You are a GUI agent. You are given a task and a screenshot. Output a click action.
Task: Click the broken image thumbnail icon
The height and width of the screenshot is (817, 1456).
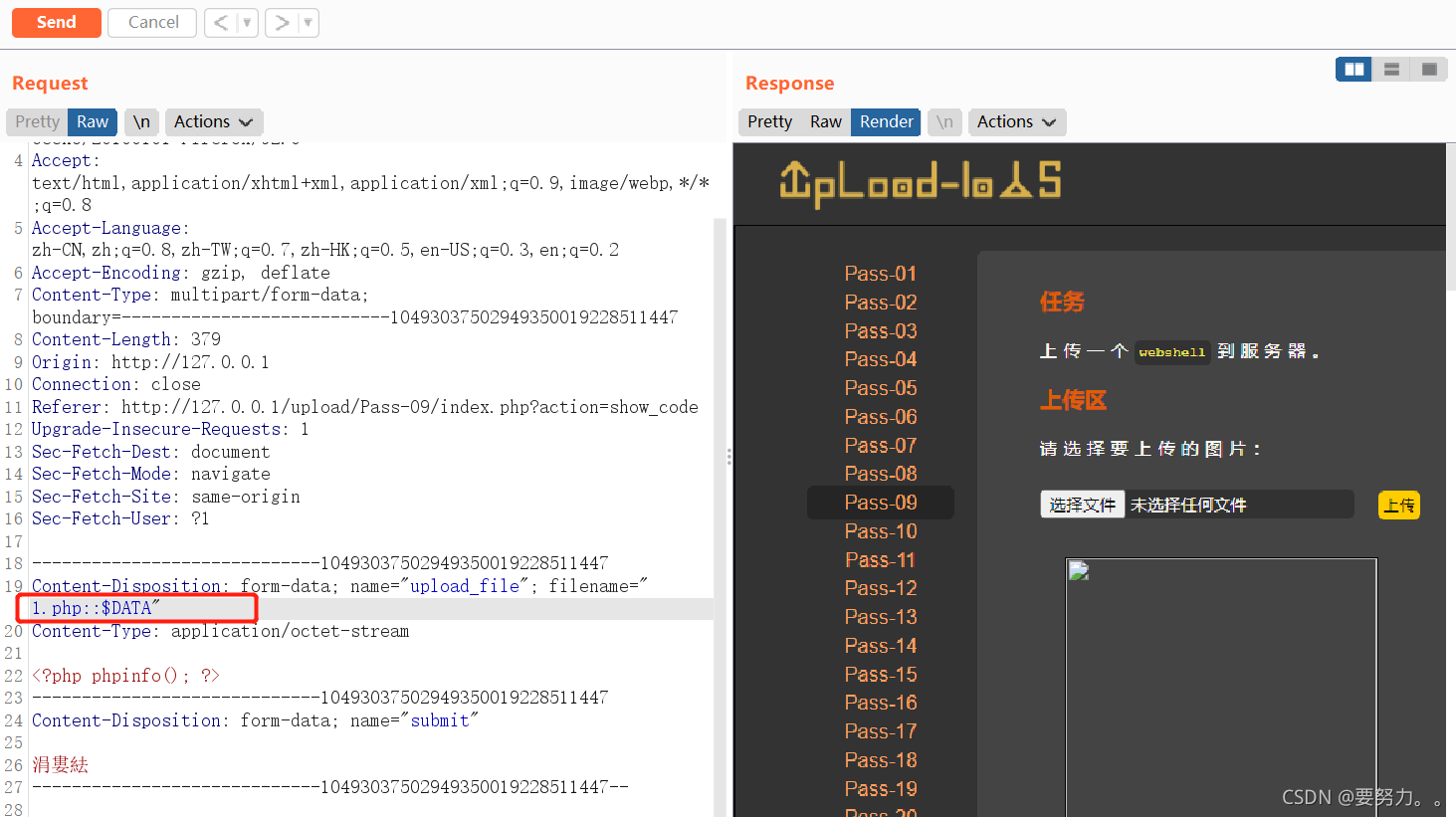tap(1079, 571)
